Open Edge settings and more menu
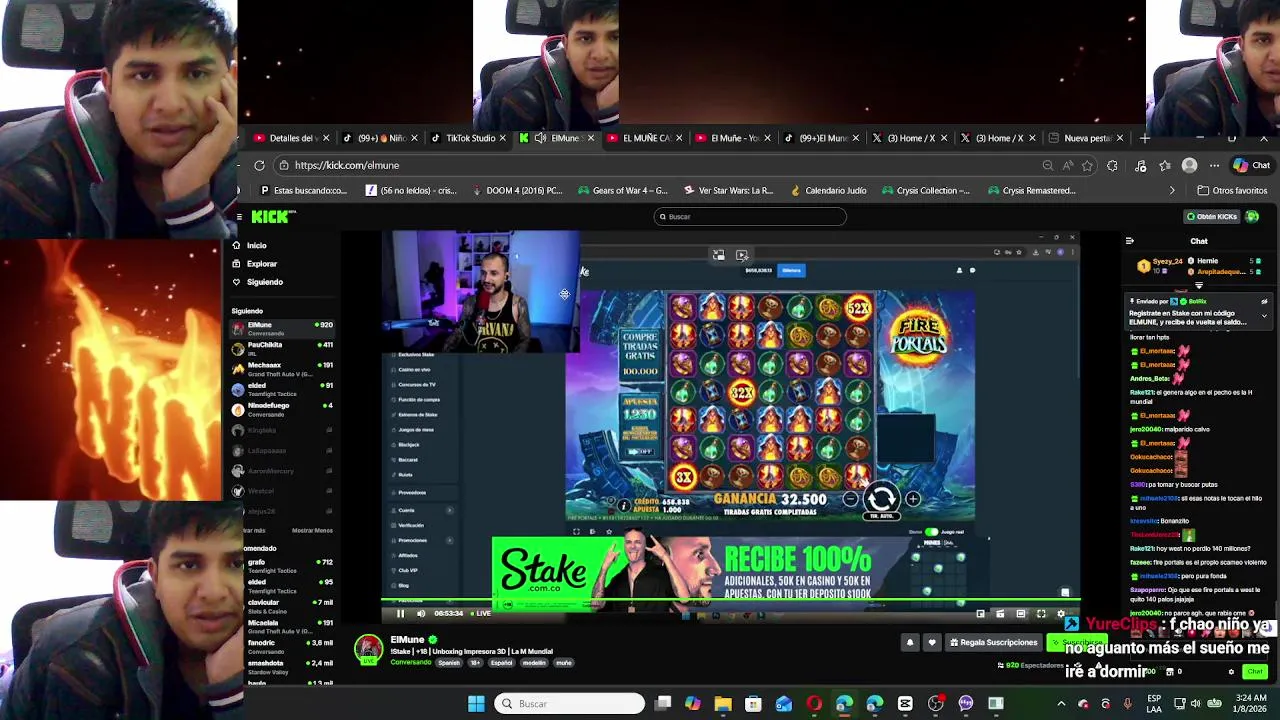The image size is (1280, 720). pyautogui.click(x=1214, y=165)
